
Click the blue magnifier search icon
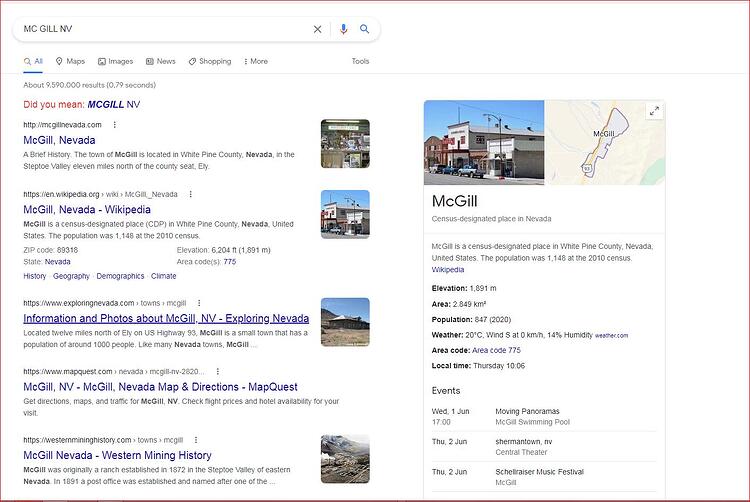pyautogui.click(x=364, y=29)
